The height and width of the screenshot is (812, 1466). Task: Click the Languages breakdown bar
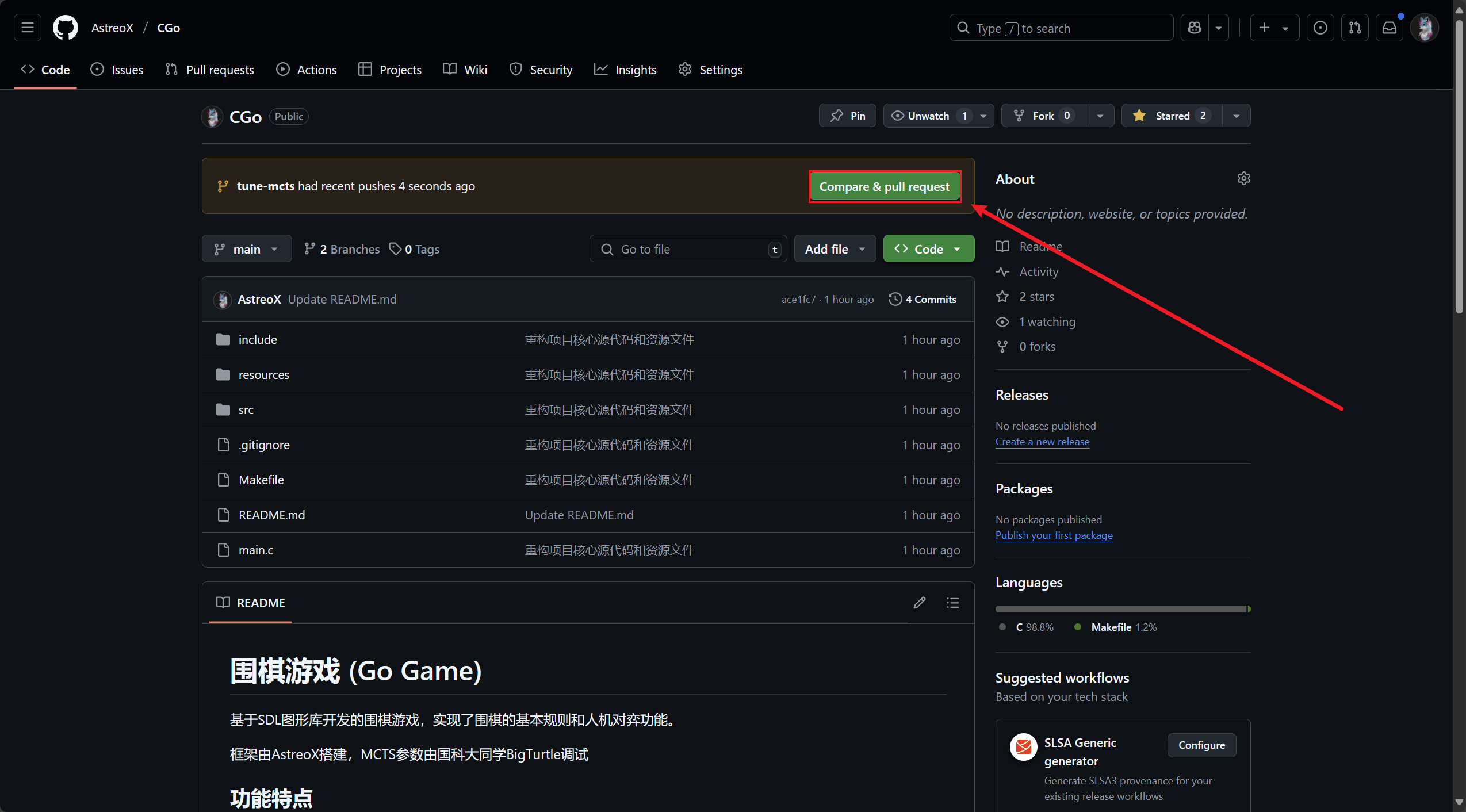(1123, 608)
